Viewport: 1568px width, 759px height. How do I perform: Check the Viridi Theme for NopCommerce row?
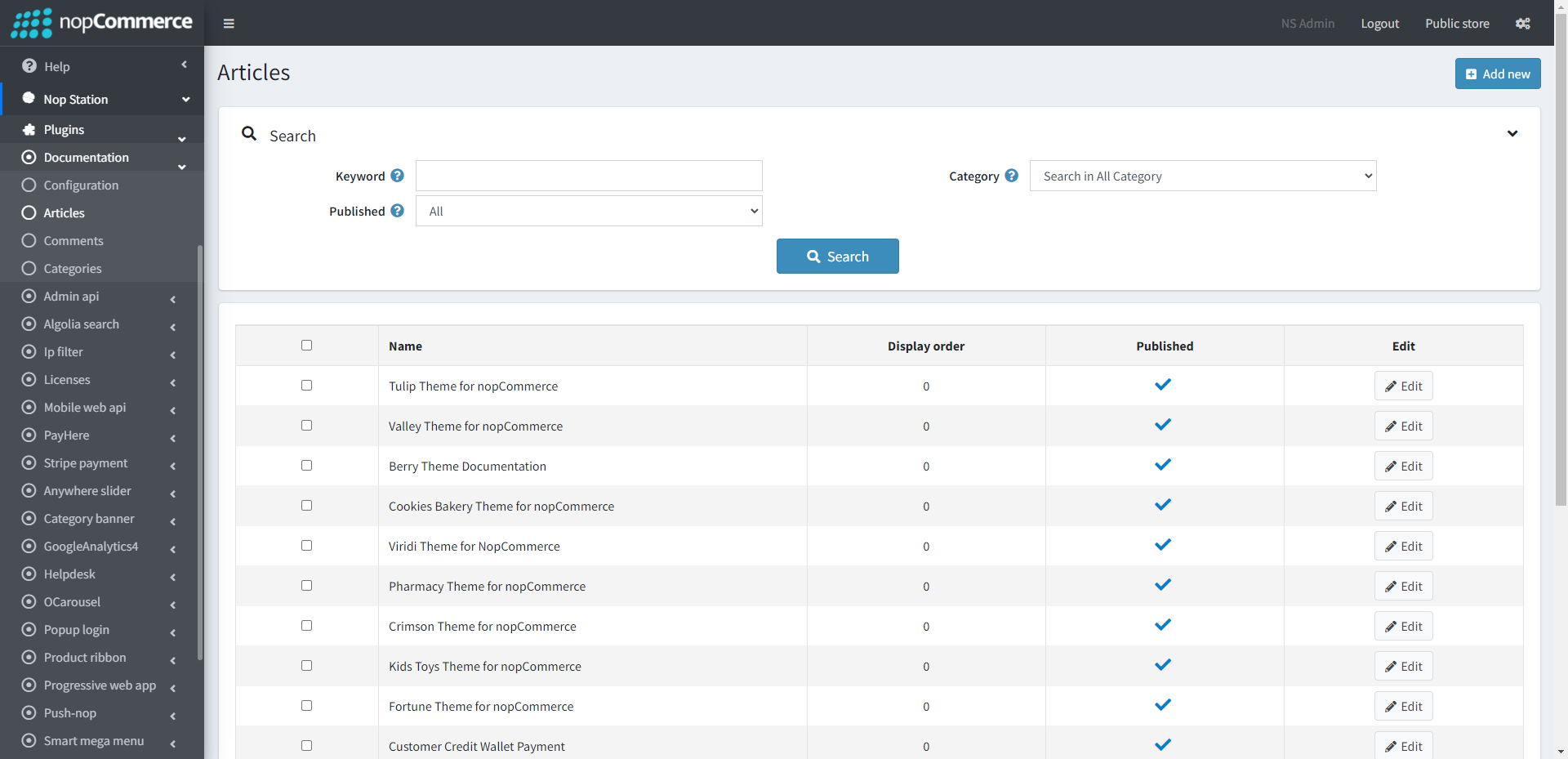pos(306,546)
